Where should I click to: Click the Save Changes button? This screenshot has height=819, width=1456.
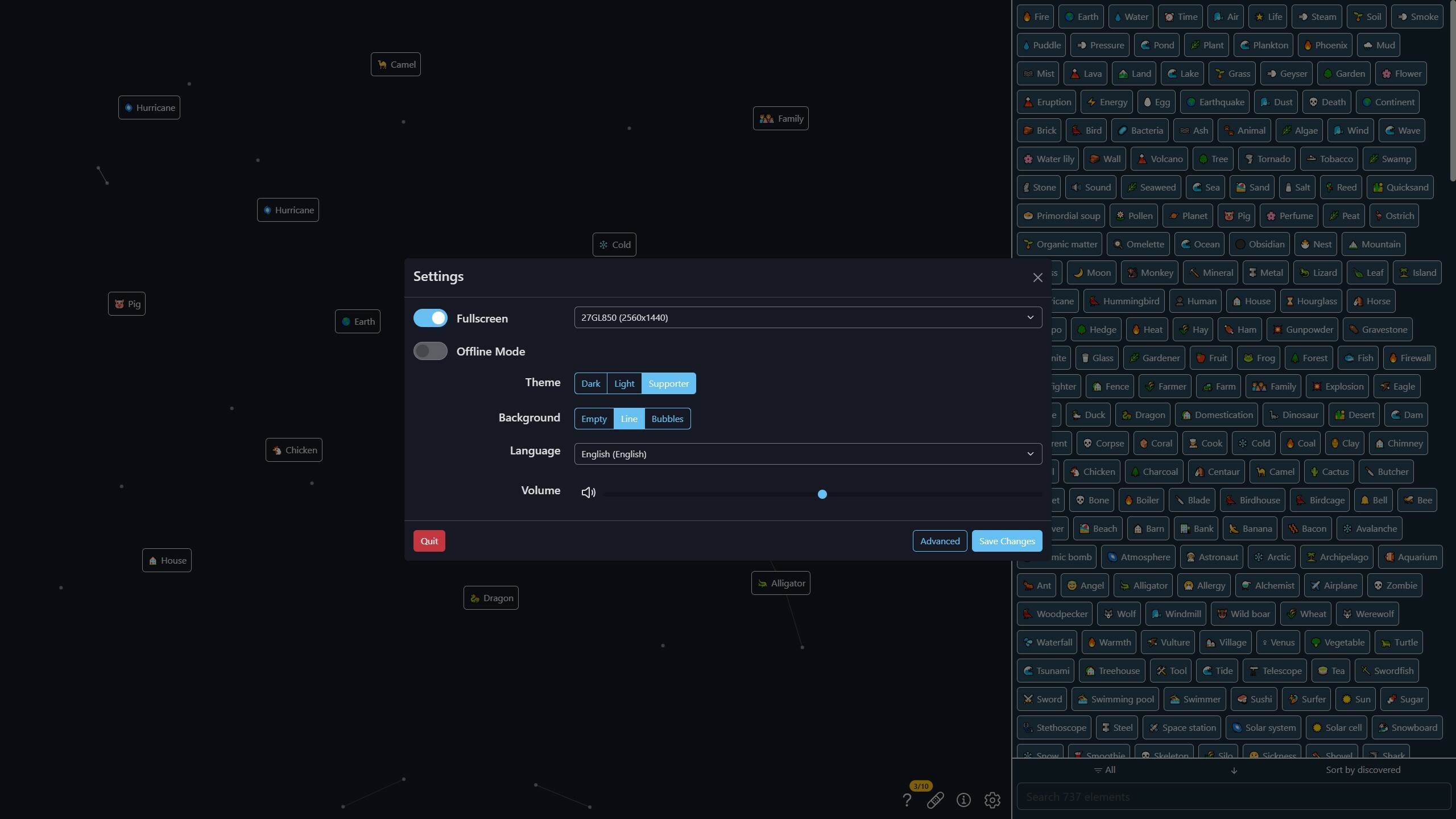[x=1006, y=540]
